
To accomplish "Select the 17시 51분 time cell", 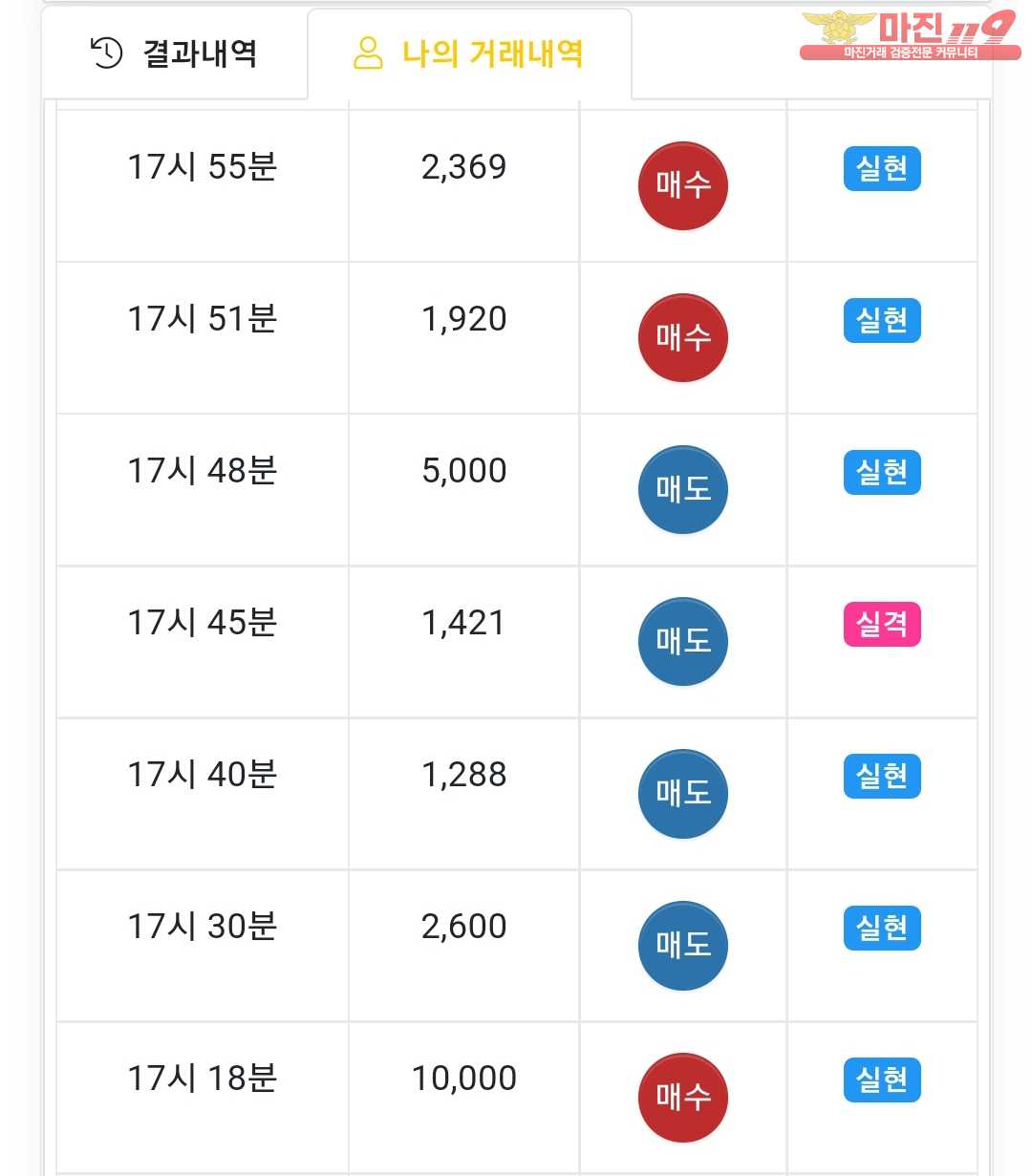I will [x=203, y=337].
